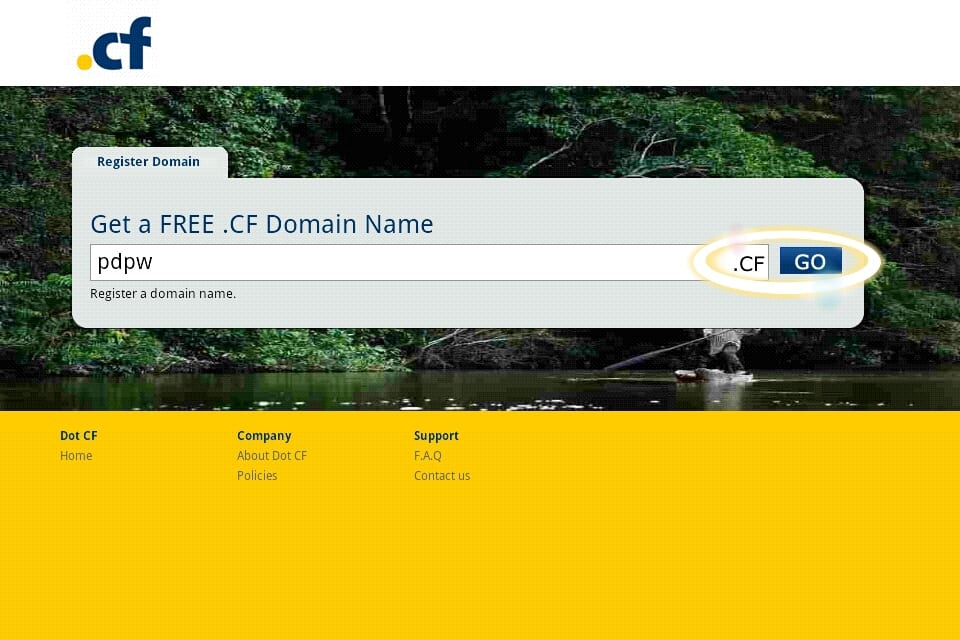Open the About Dot CF link
The width and height of the screenshot is (960, 640).
click(272, 456)
